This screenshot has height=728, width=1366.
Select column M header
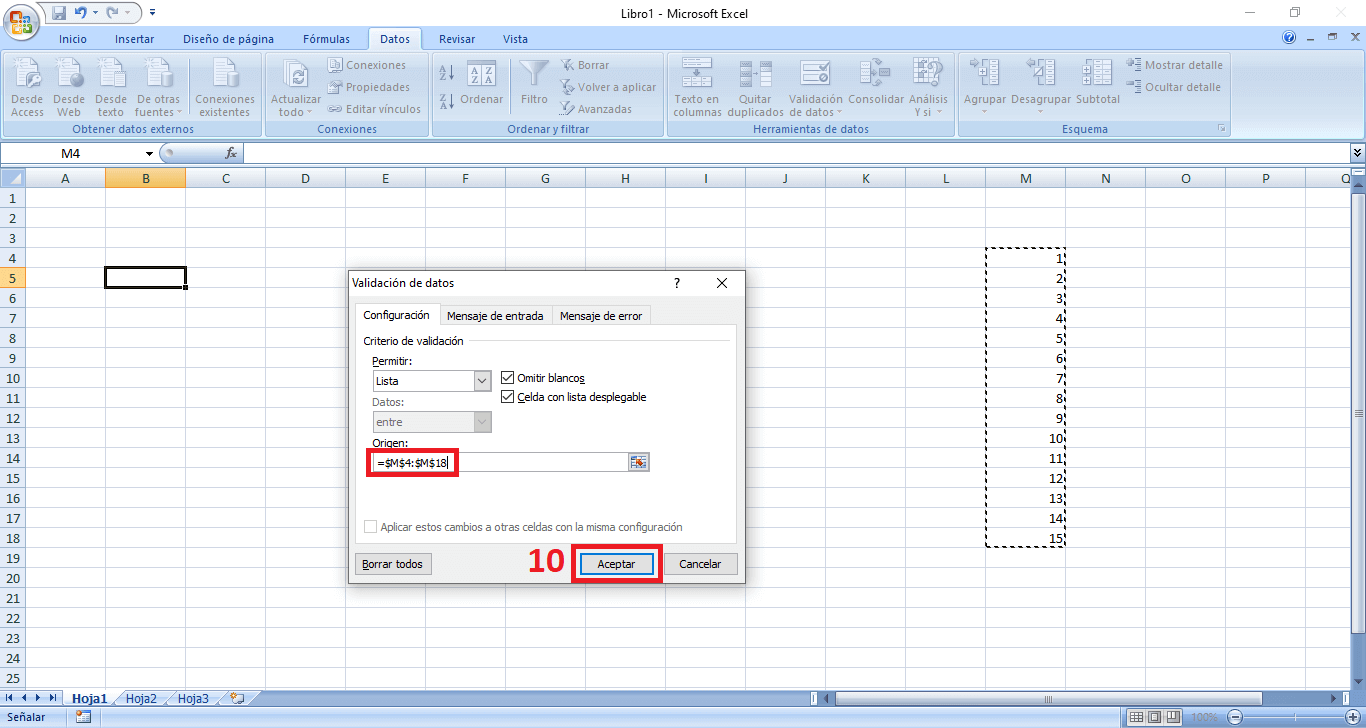pos(1026,178)
